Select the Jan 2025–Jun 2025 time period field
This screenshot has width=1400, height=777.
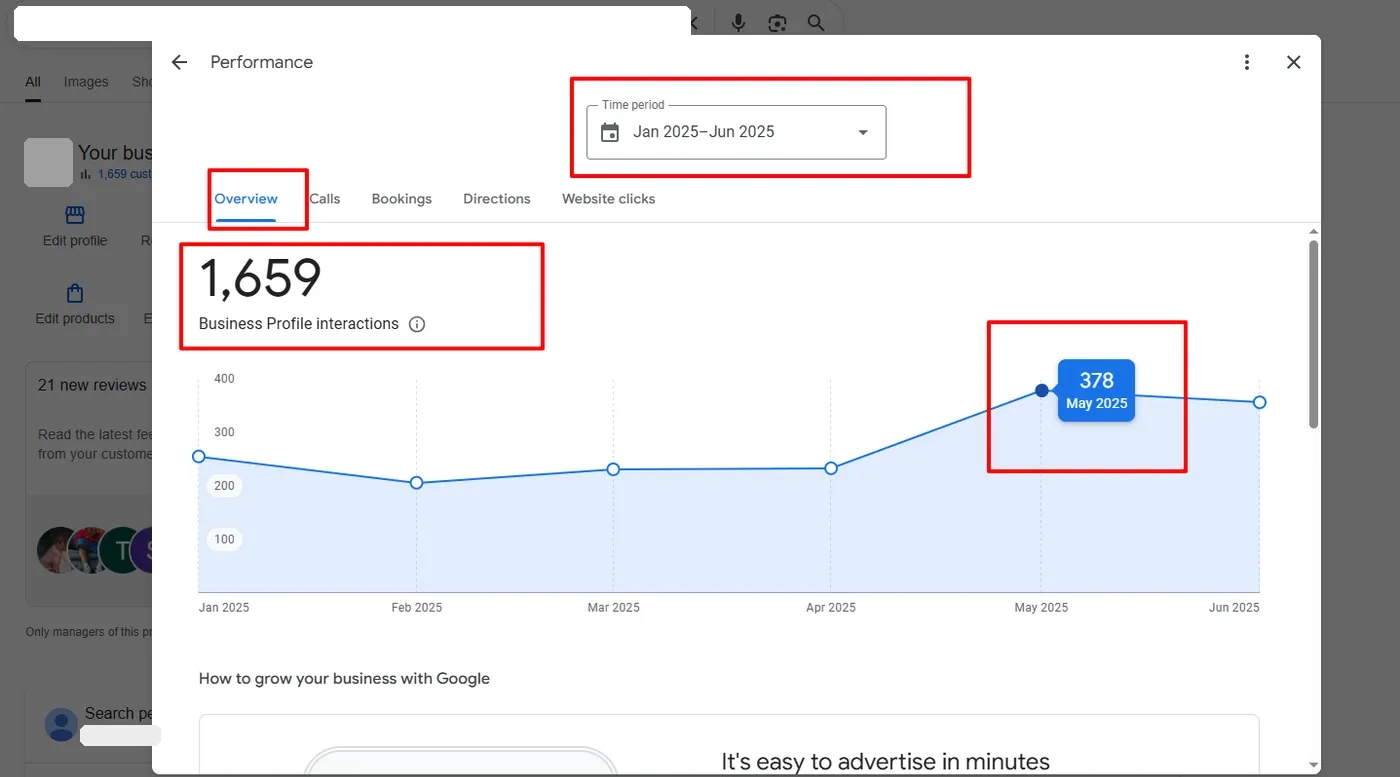pyautogui.click(x=736, y=132)
